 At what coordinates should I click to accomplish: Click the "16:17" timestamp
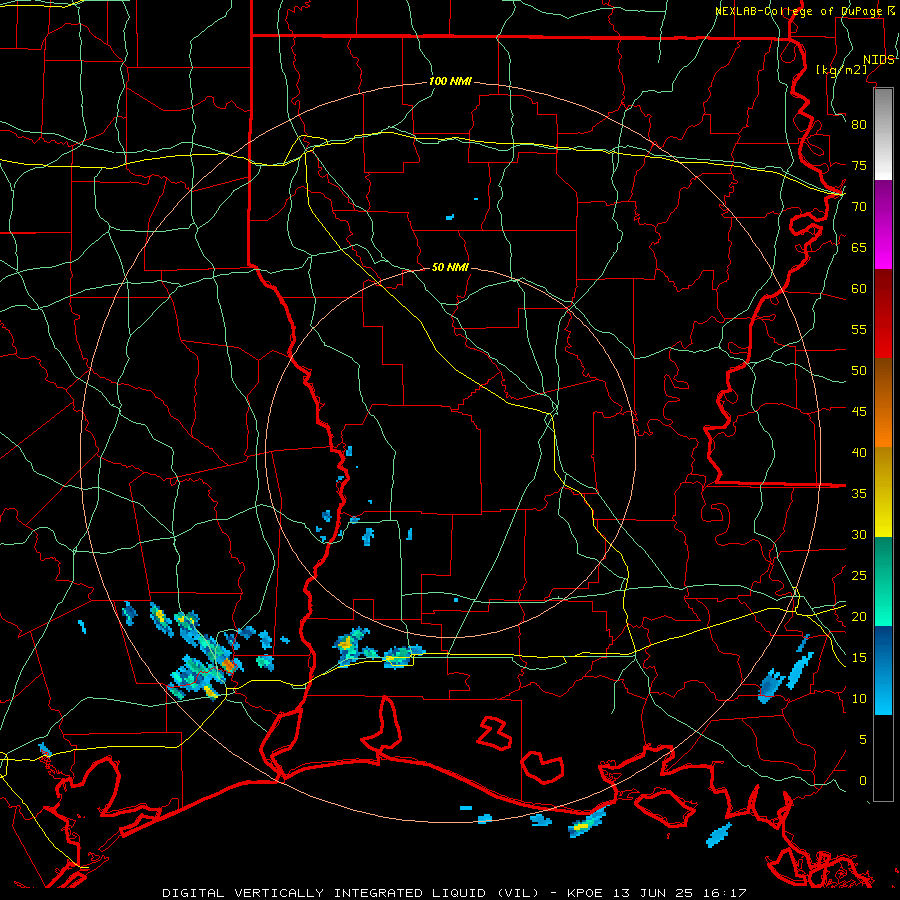tap(726, 893)
